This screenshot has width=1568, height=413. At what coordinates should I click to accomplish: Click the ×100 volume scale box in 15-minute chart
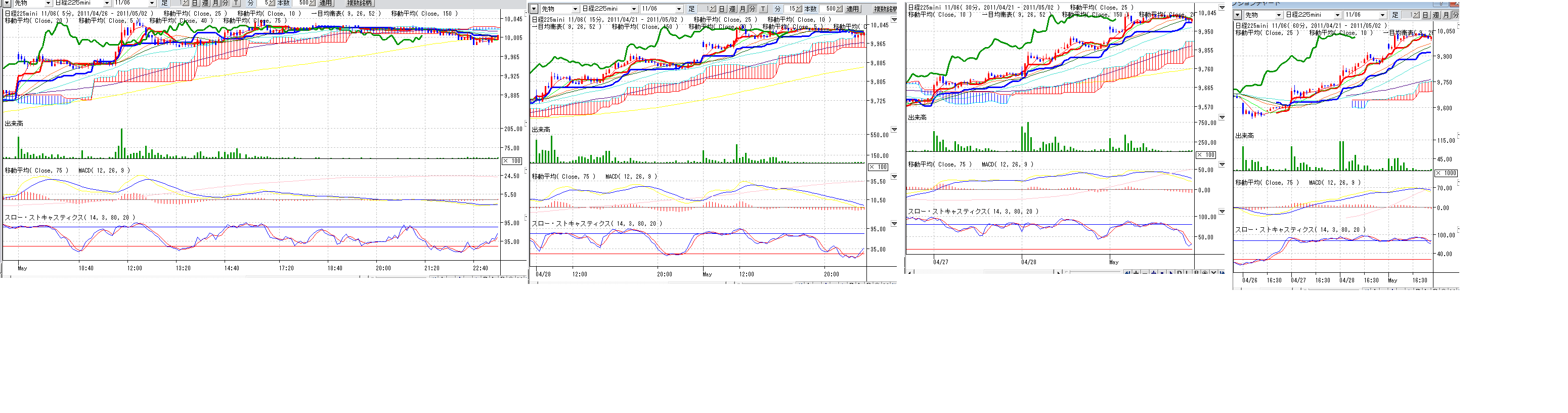[x=878, y=167]
